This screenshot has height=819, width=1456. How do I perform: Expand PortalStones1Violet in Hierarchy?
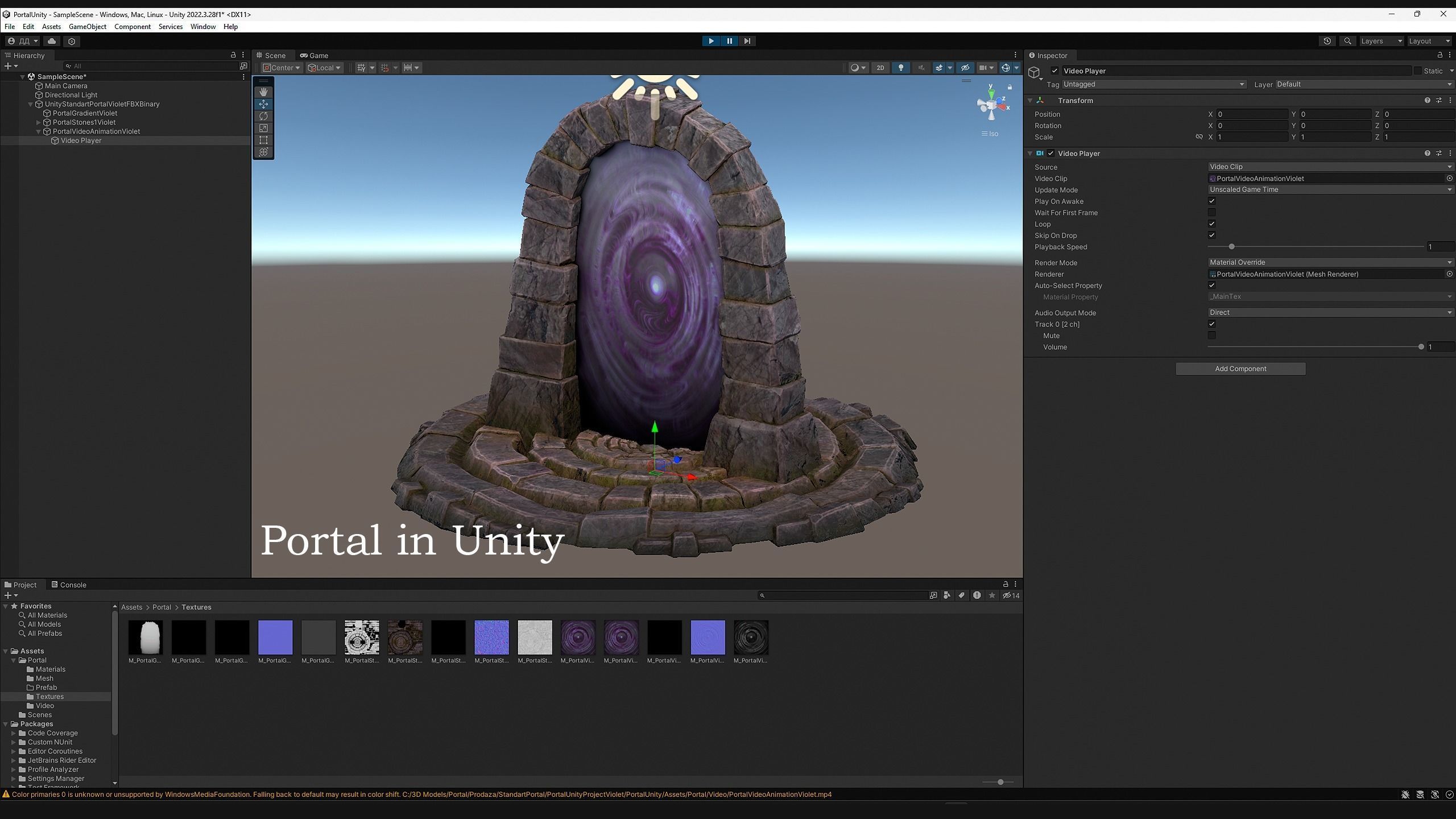tap(39, 122)
